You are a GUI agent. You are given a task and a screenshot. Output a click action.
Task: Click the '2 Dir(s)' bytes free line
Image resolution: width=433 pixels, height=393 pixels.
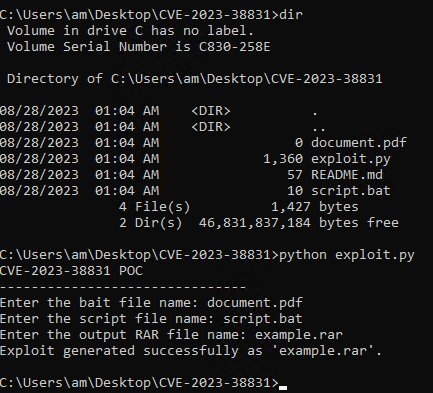tap(259, 223)
